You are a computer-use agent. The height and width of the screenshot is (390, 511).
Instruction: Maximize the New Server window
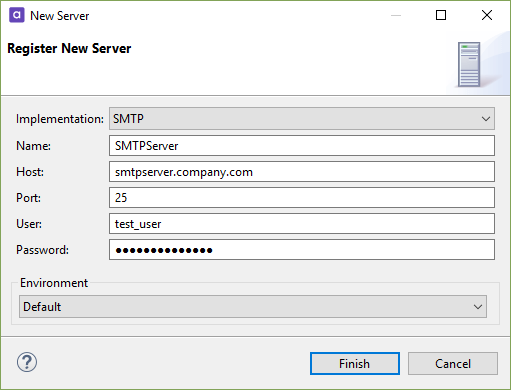(441, 15)
